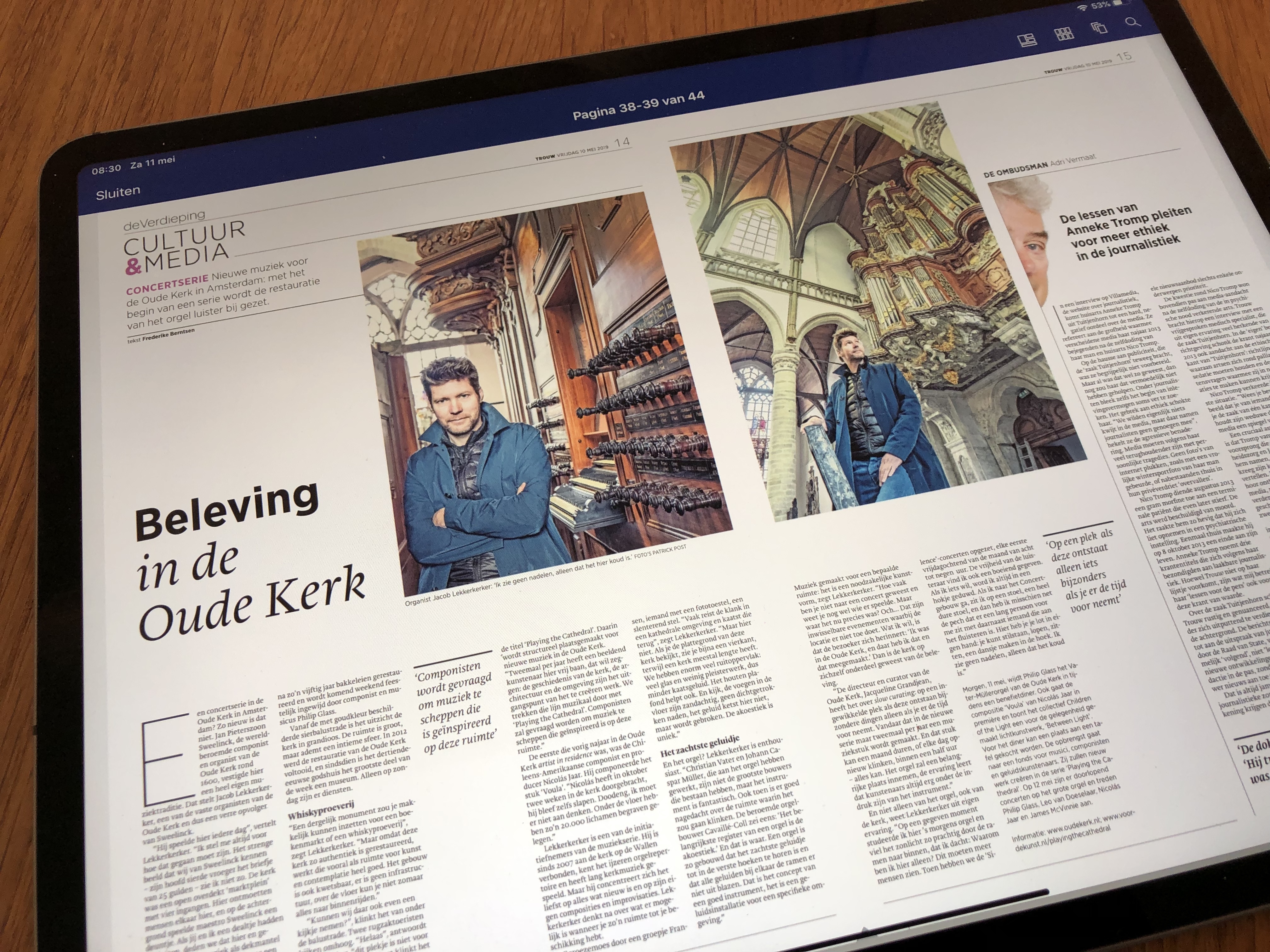The width and height of the screenshot is (1270, 952).
Task: Open the stacked pages icon
Action: point(1099,27)
